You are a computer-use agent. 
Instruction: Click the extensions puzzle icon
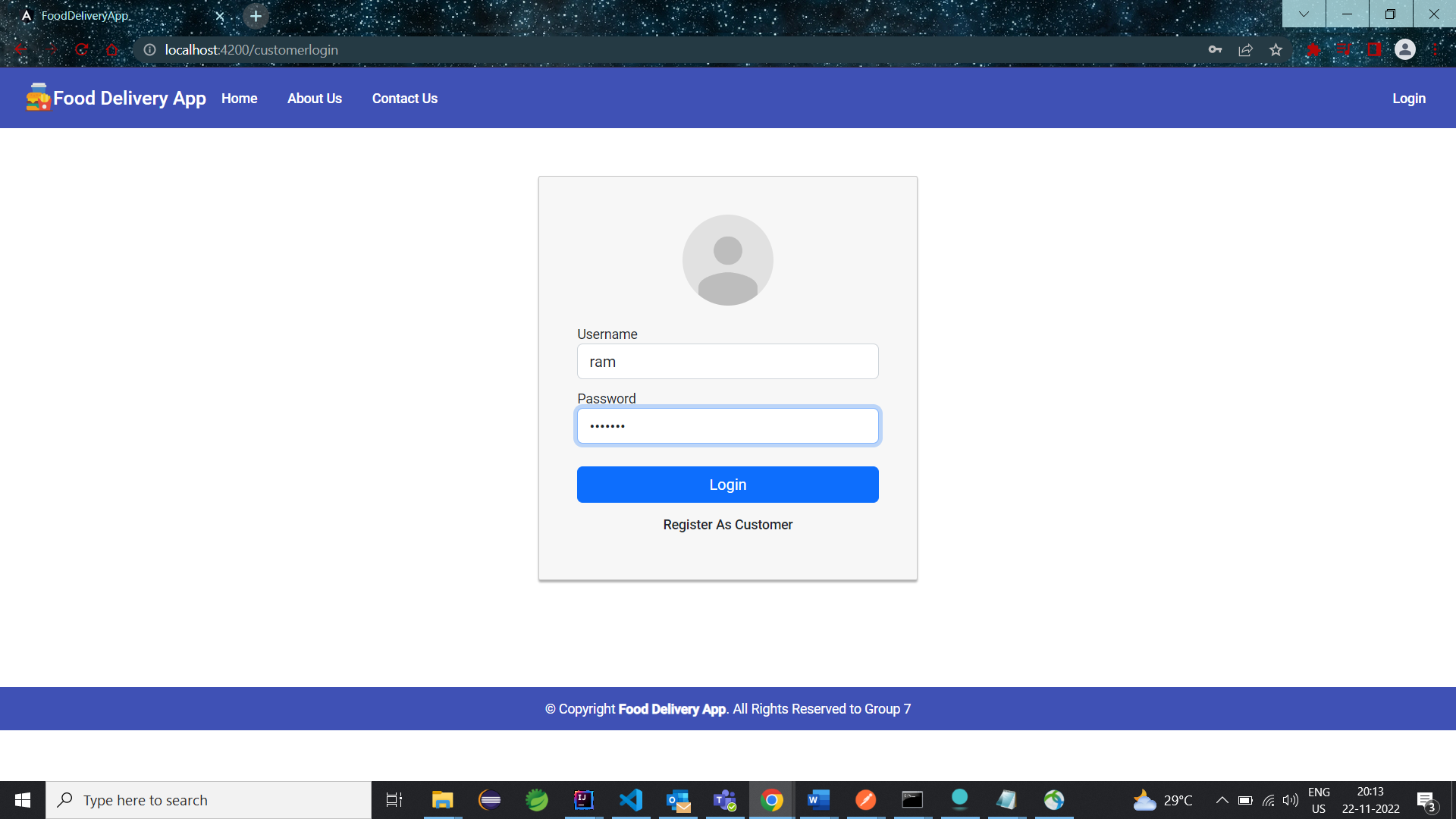1313,50
